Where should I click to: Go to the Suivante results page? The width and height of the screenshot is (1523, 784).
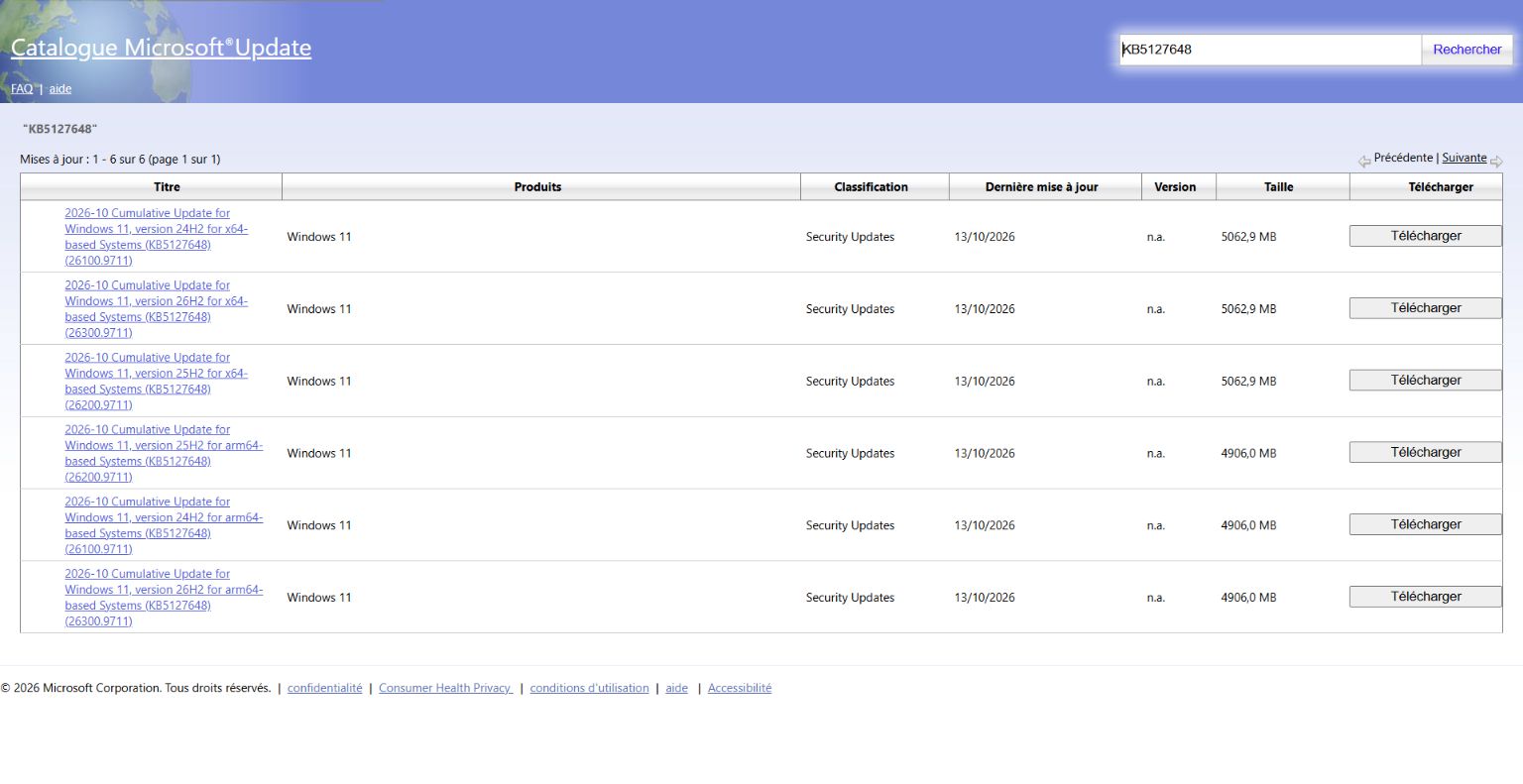(1464, 158)
